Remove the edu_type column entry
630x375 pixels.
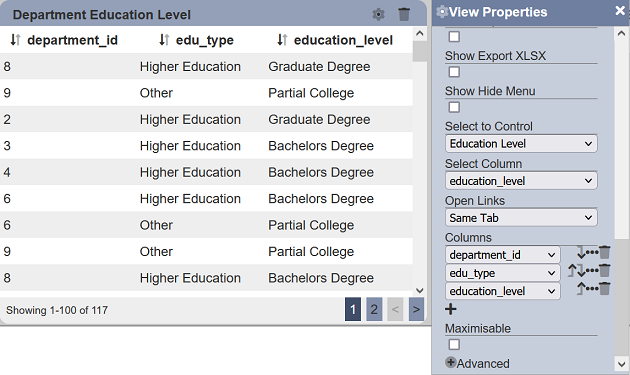click(x=605, y=270)
